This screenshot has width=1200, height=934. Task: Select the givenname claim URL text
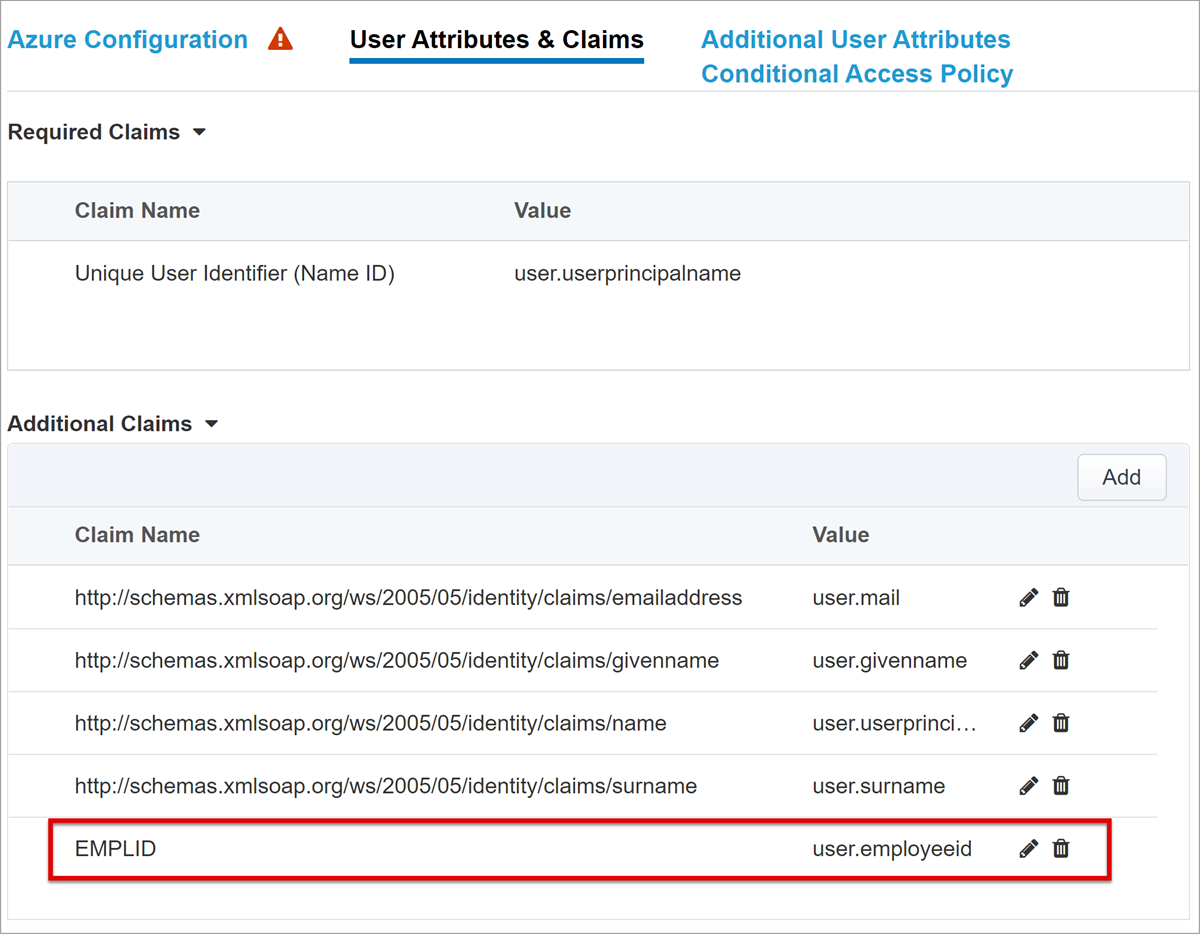point(397,660)
